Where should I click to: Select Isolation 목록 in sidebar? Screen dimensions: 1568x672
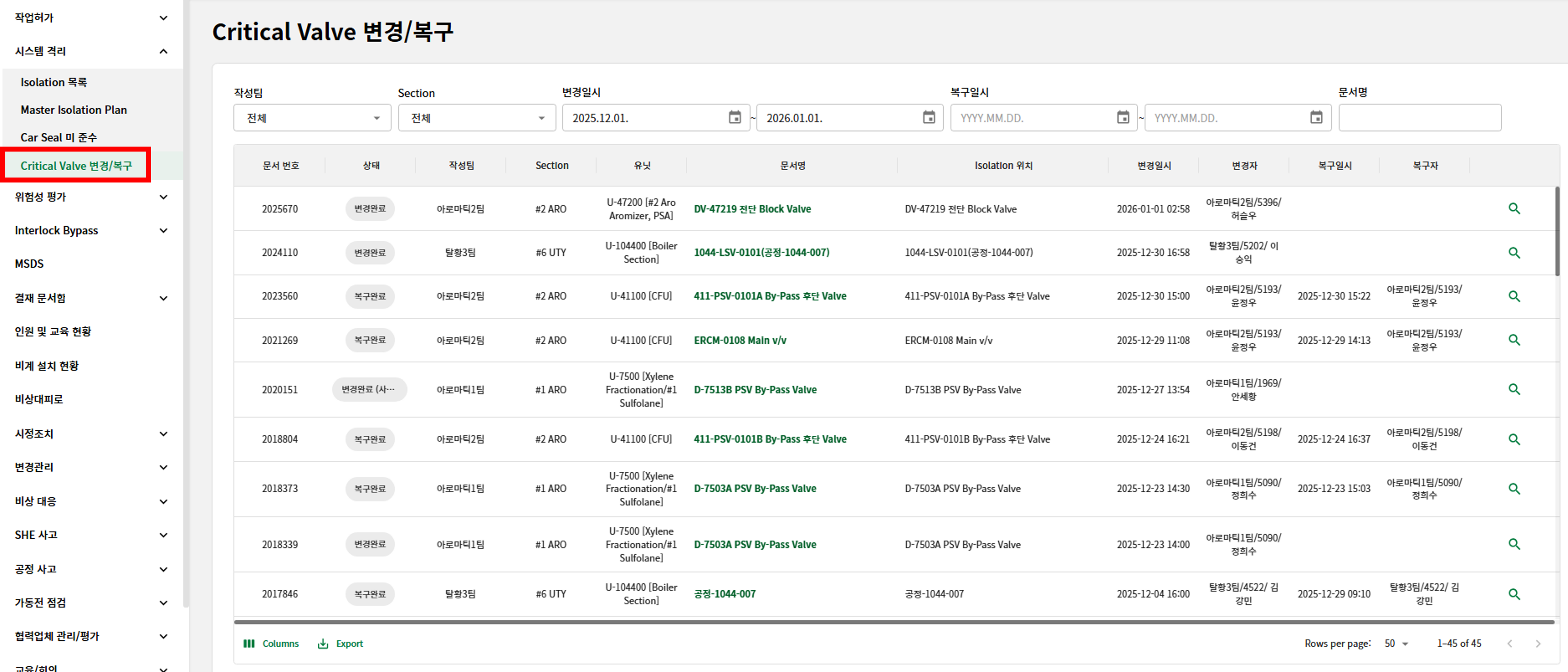click(54, 82)
